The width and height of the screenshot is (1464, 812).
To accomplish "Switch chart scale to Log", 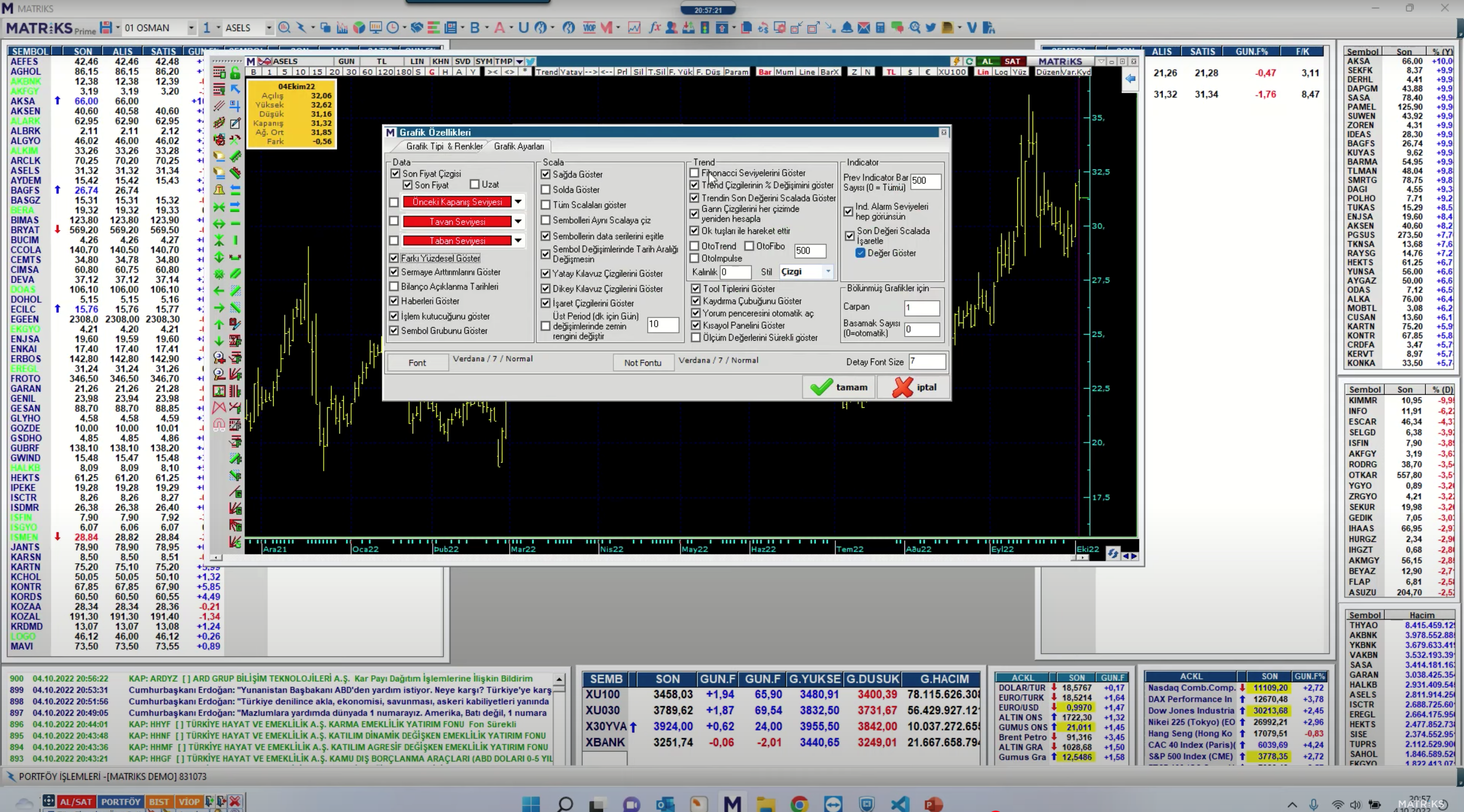I will click(1001, 72).
